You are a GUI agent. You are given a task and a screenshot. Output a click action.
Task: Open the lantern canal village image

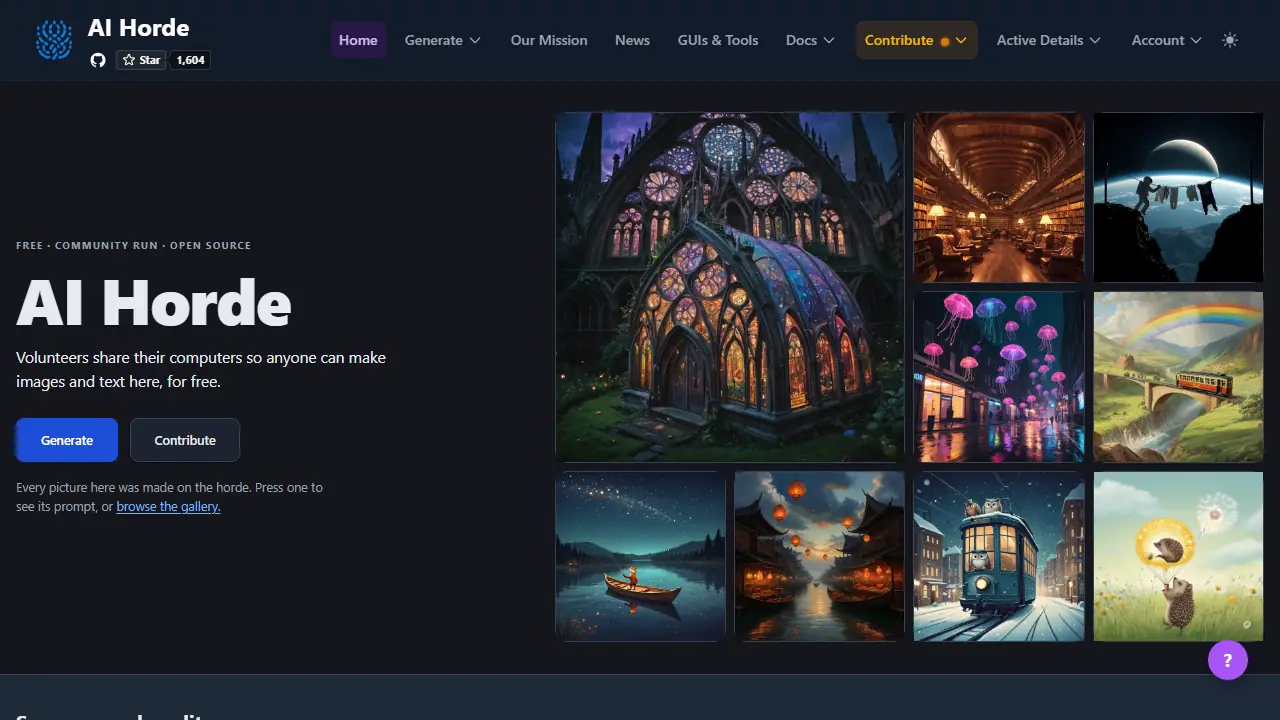820,556
